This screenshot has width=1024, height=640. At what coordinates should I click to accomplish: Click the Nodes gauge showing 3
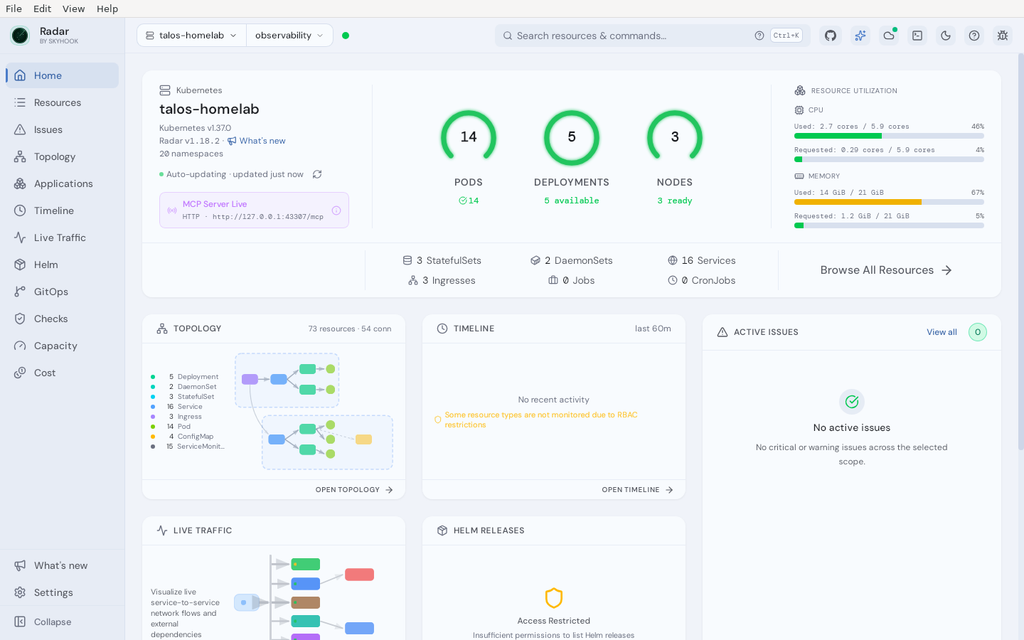coord(675,137)
